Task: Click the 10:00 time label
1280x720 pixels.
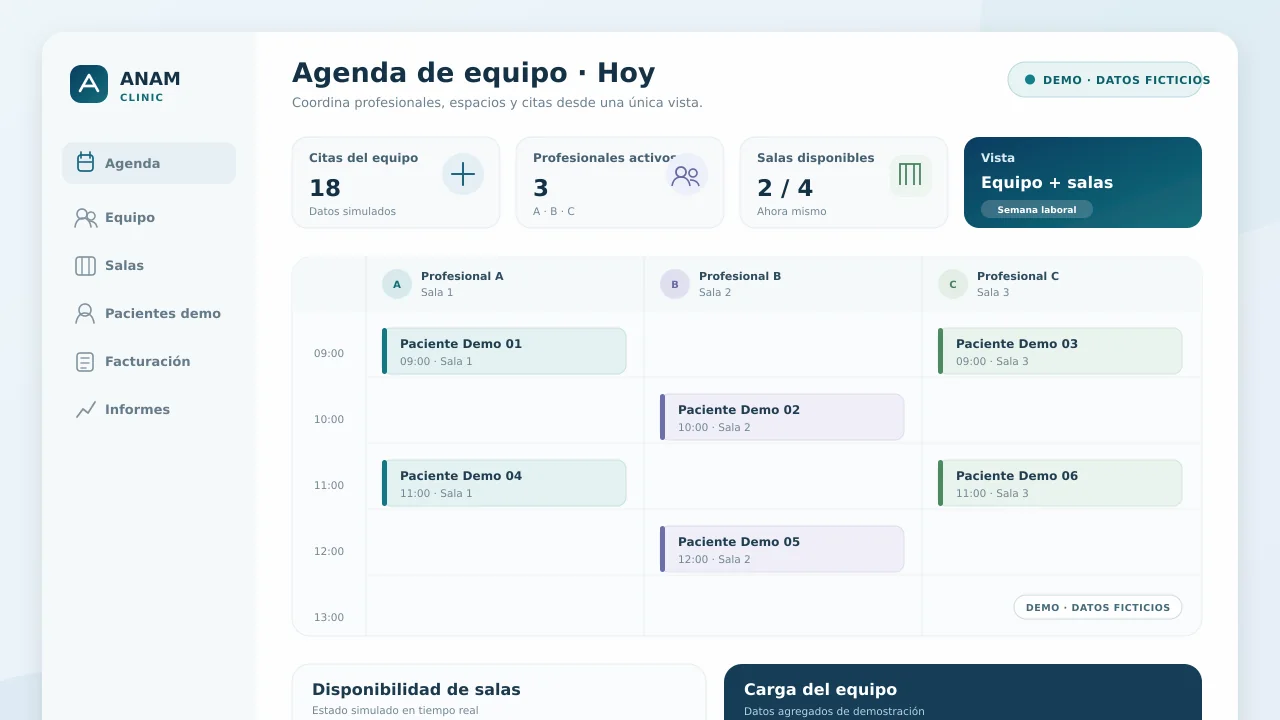Action: (329, 420)
